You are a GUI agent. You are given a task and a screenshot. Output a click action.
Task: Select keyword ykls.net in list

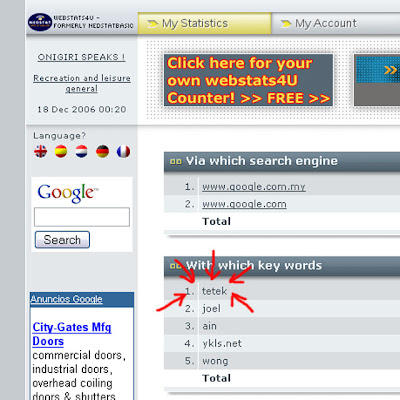point(222,343)
